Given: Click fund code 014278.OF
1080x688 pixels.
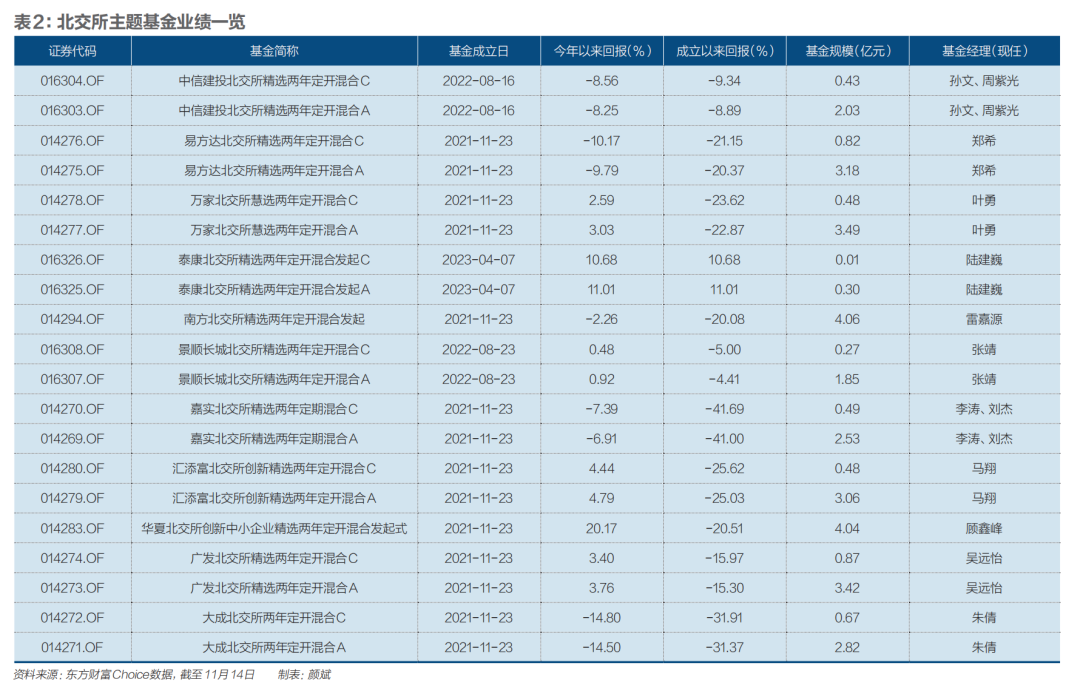Looking at the screenshot, I should coord(72,200).
